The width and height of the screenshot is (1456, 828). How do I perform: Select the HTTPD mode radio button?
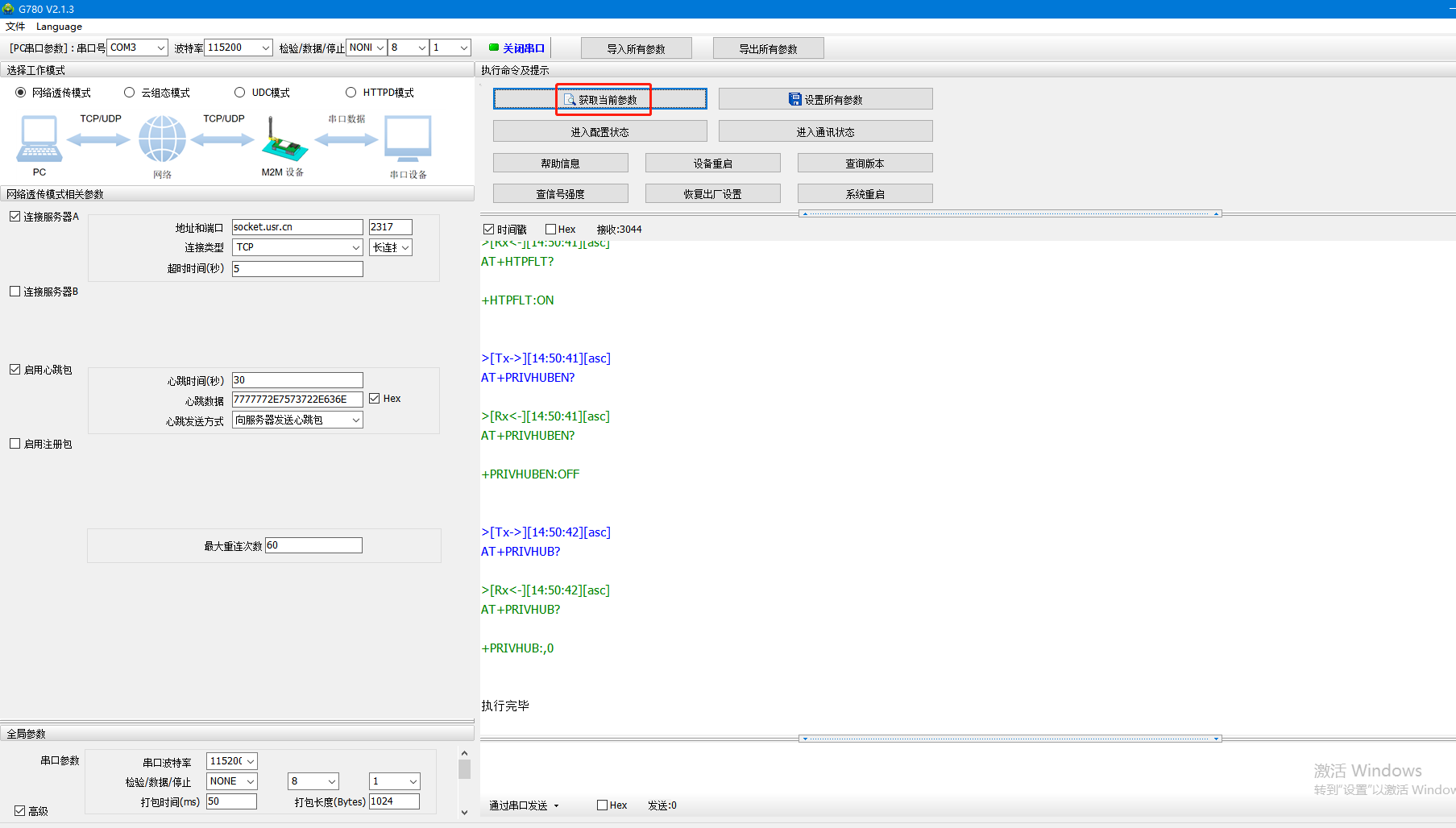351,93
